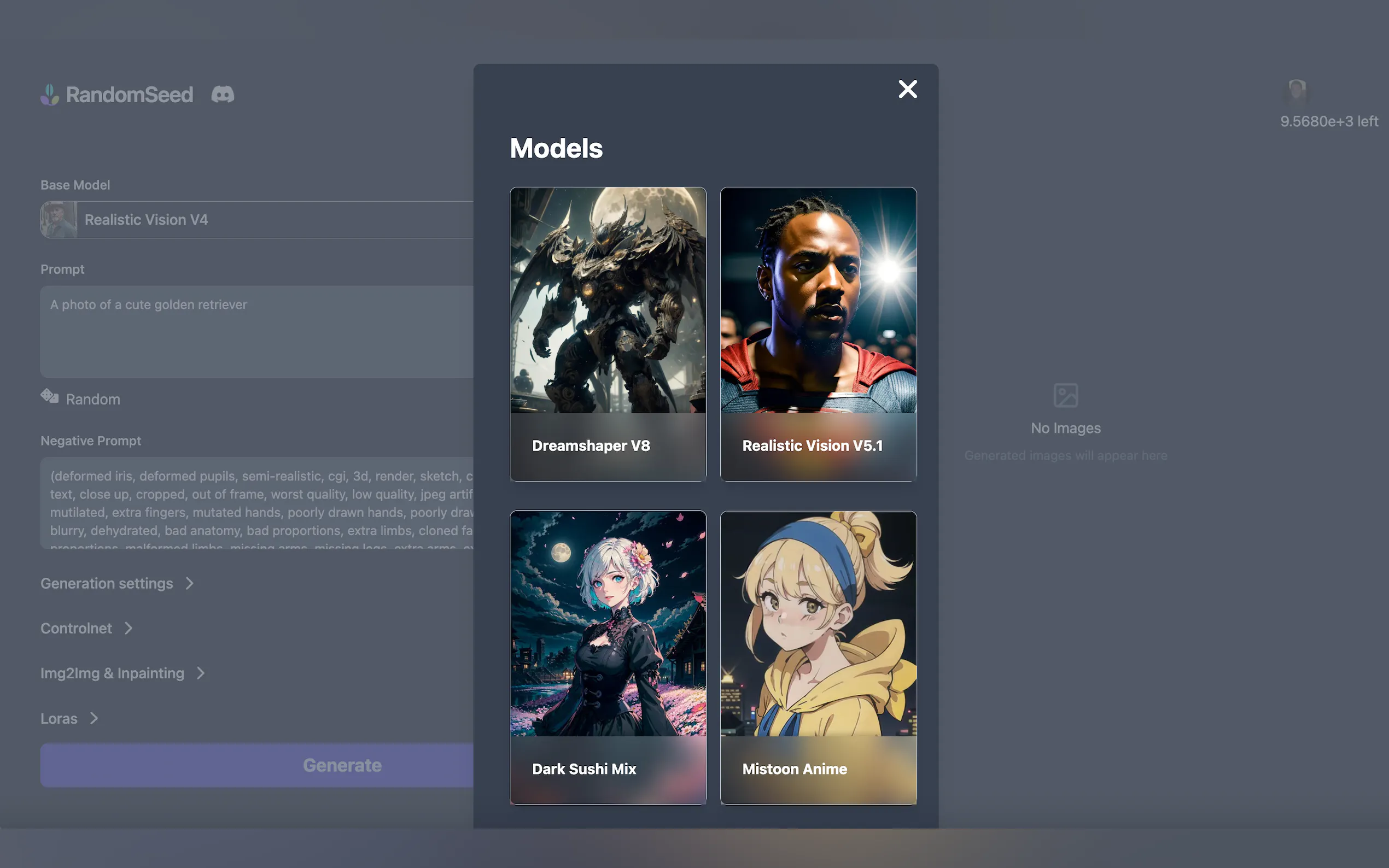Open the Discord icon next to RandomSeed
Viewport: 1389px width, 868px height.
point(221,94)
